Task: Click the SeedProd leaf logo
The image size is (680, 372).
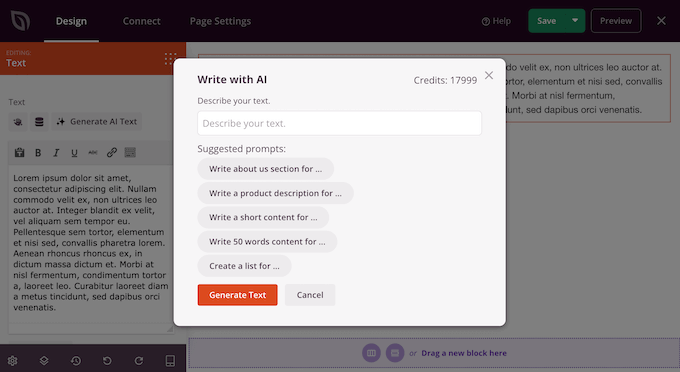Action: [x=20, y=21]
